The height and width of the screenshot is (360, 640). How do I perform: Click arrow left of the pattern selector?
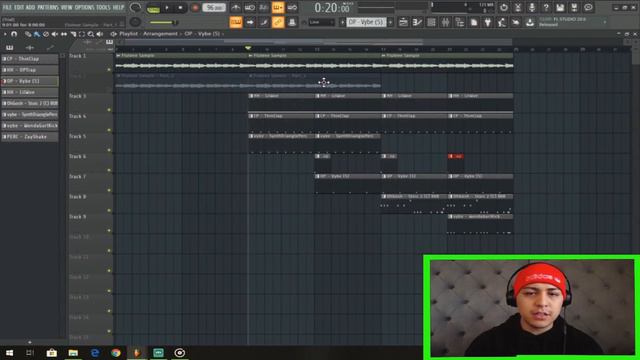point(342,22)
